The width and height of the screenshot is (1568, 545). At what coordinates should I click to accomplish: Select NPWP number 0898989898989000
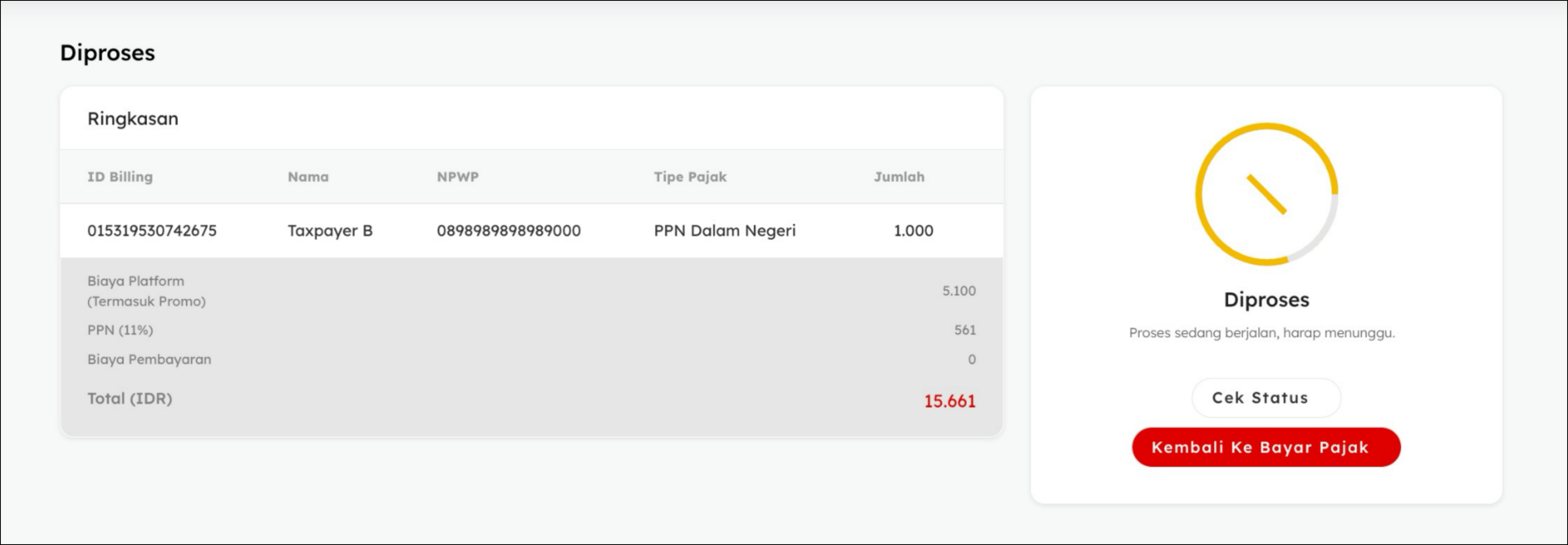pos(508,231)
